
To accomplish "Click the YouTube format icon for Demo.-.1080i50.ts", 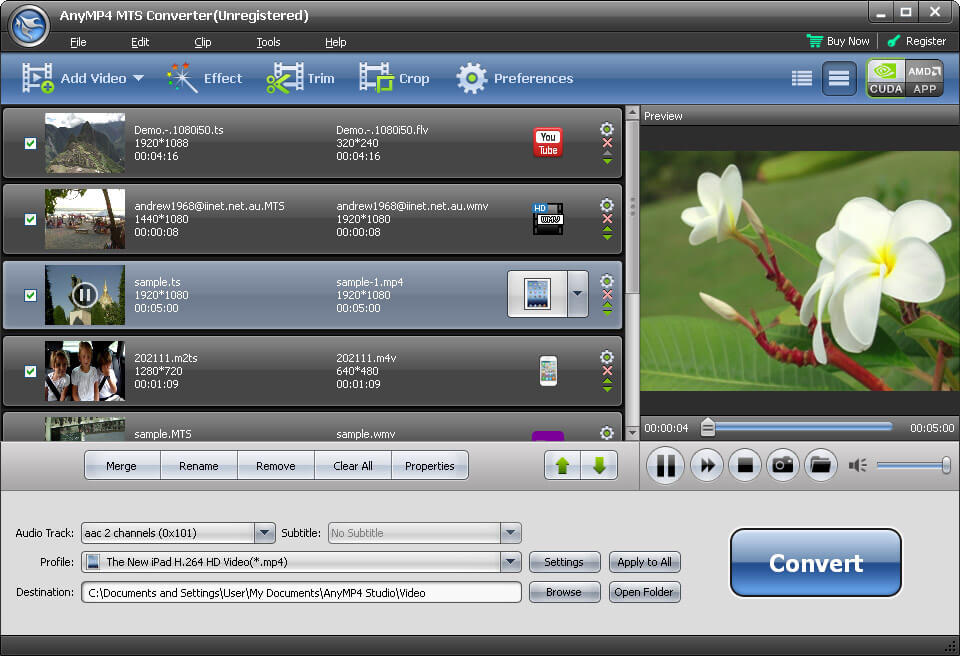I will [x=548, y=143].
